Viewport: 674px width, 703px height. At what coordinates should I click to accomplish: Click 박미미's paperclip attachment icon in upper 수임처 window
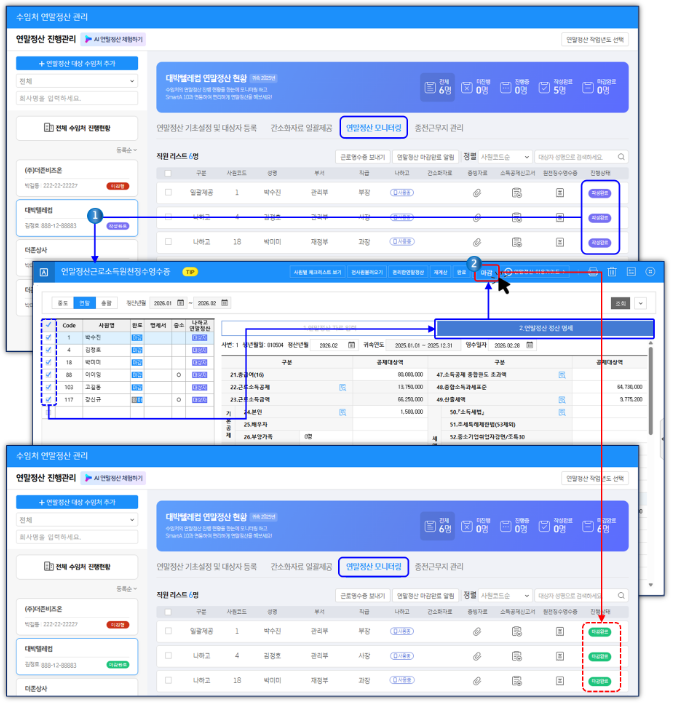477,242
